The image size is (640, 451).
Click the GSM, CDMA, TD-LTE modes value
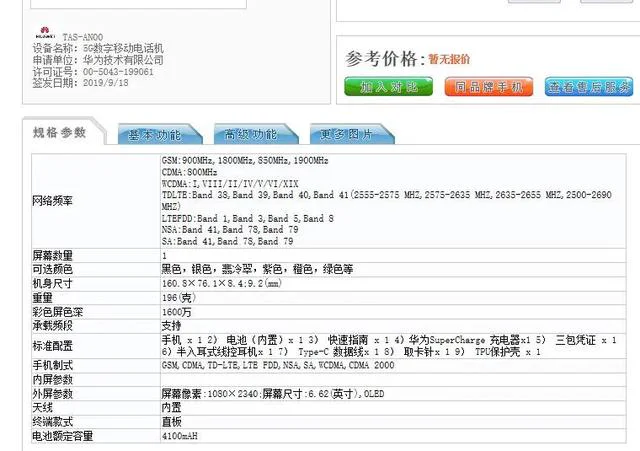[278, 365]
